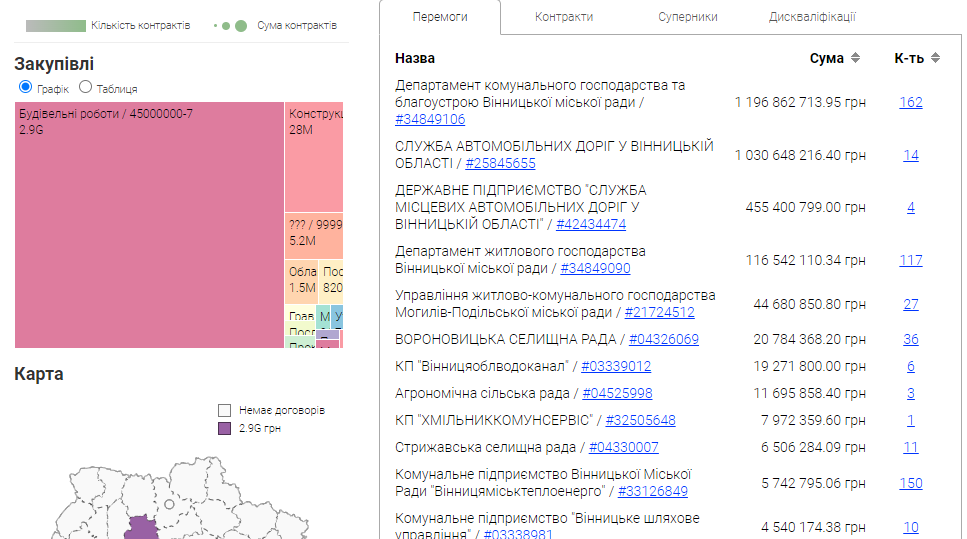Click contract count 162 link
The image size is (967, 539).
click(x=910, y=102)
